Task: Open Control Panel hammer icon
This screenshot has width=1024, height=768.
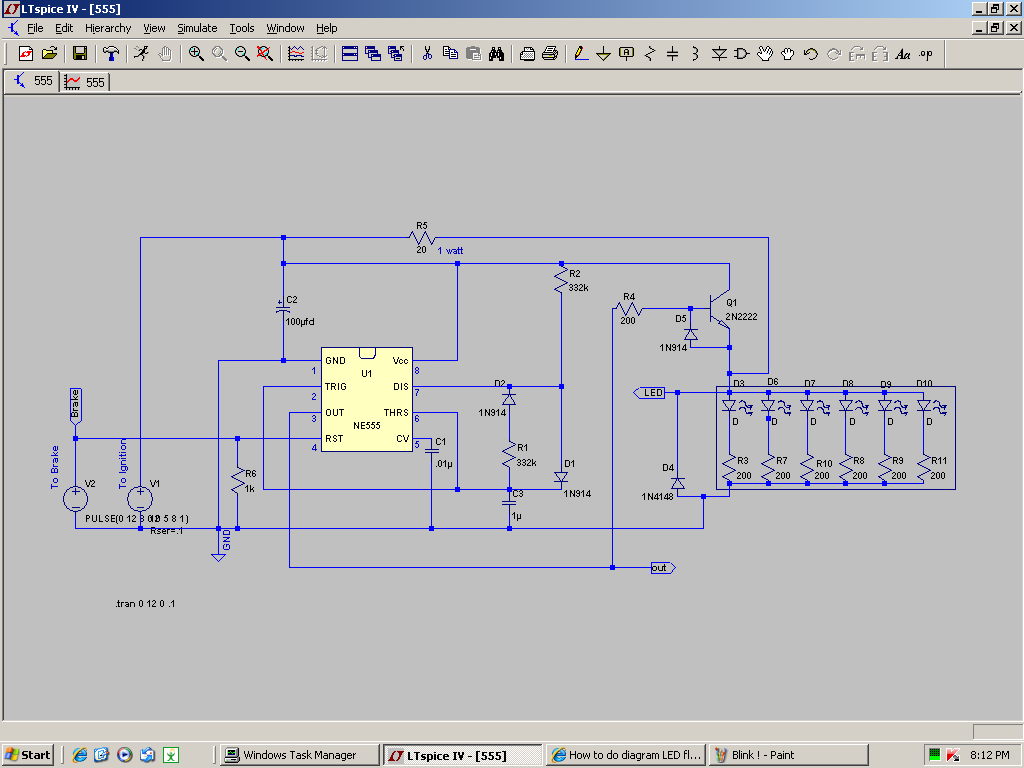Action: pos(111,54)
